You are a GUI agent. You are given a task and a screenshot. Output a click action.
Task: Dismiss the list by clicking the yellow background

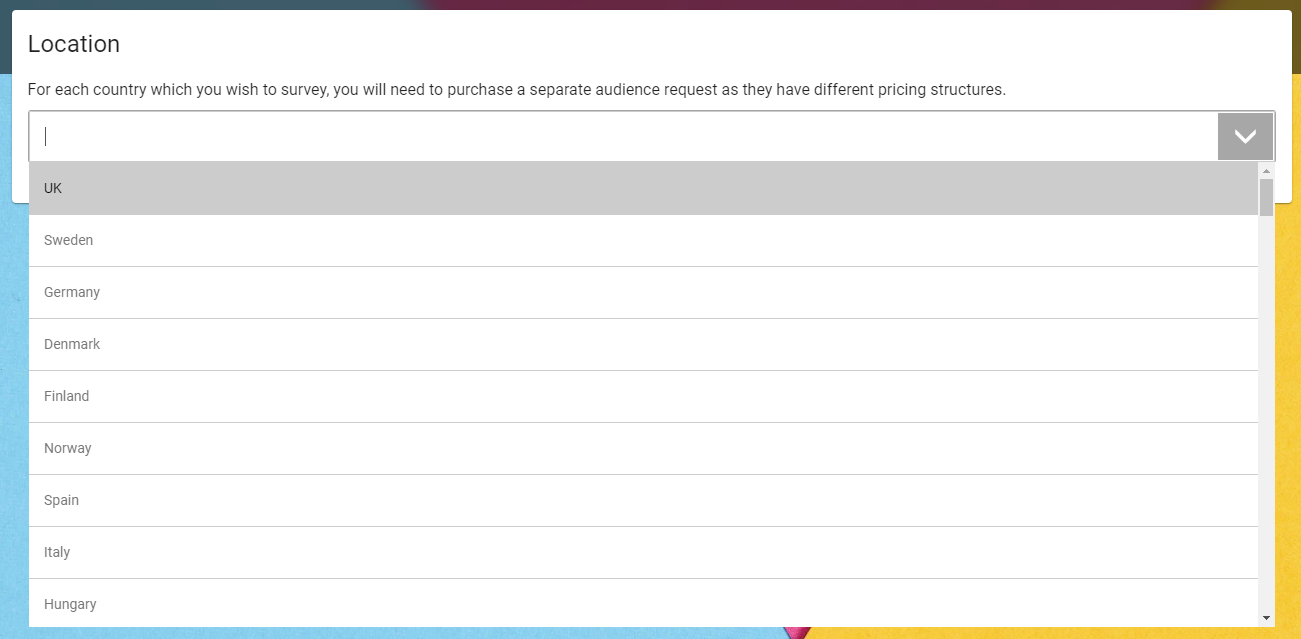click(x=1288, y=420)
